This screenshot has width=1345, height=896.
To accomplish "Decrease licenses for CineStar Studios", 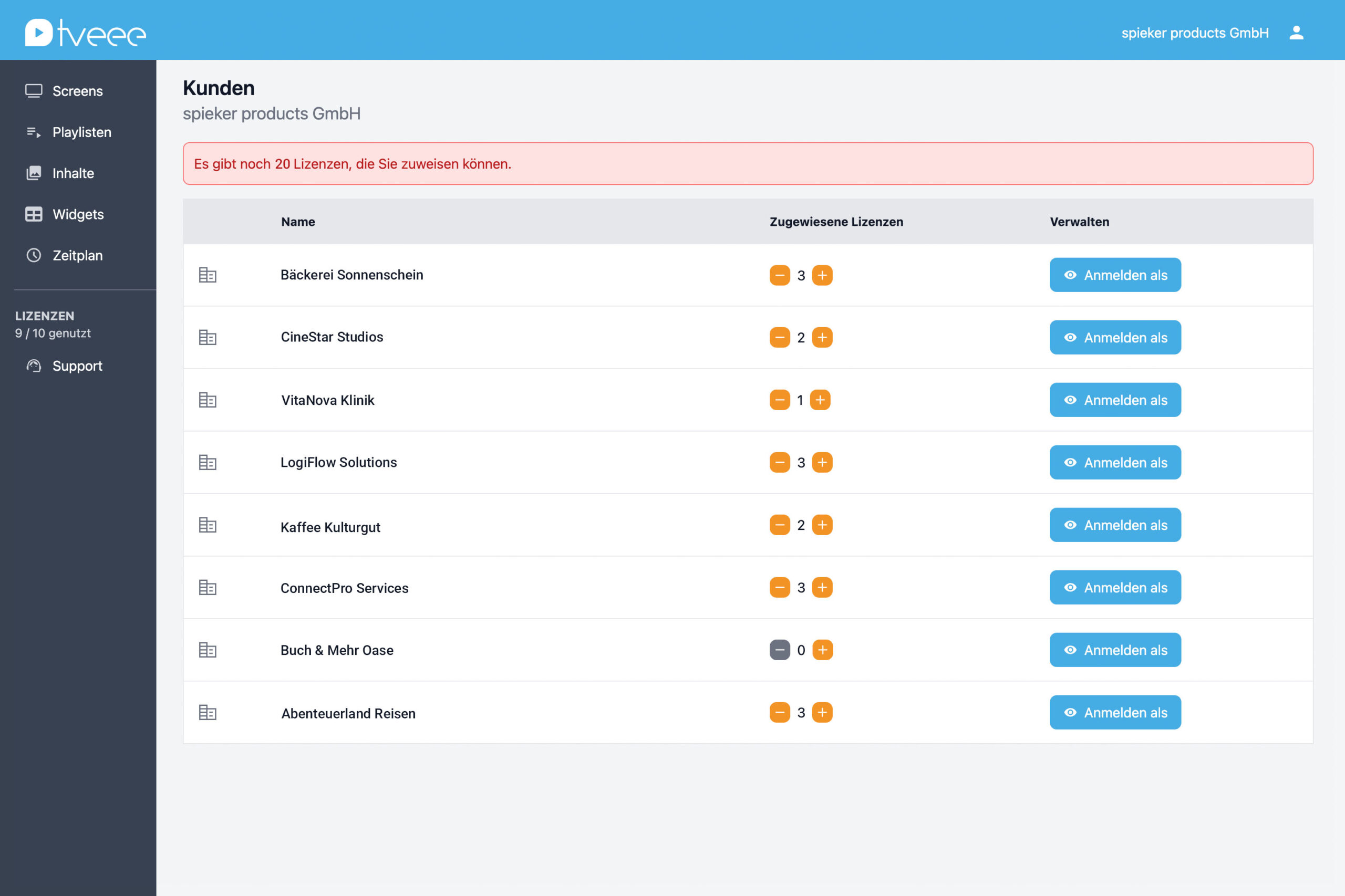I will point(779,337).
